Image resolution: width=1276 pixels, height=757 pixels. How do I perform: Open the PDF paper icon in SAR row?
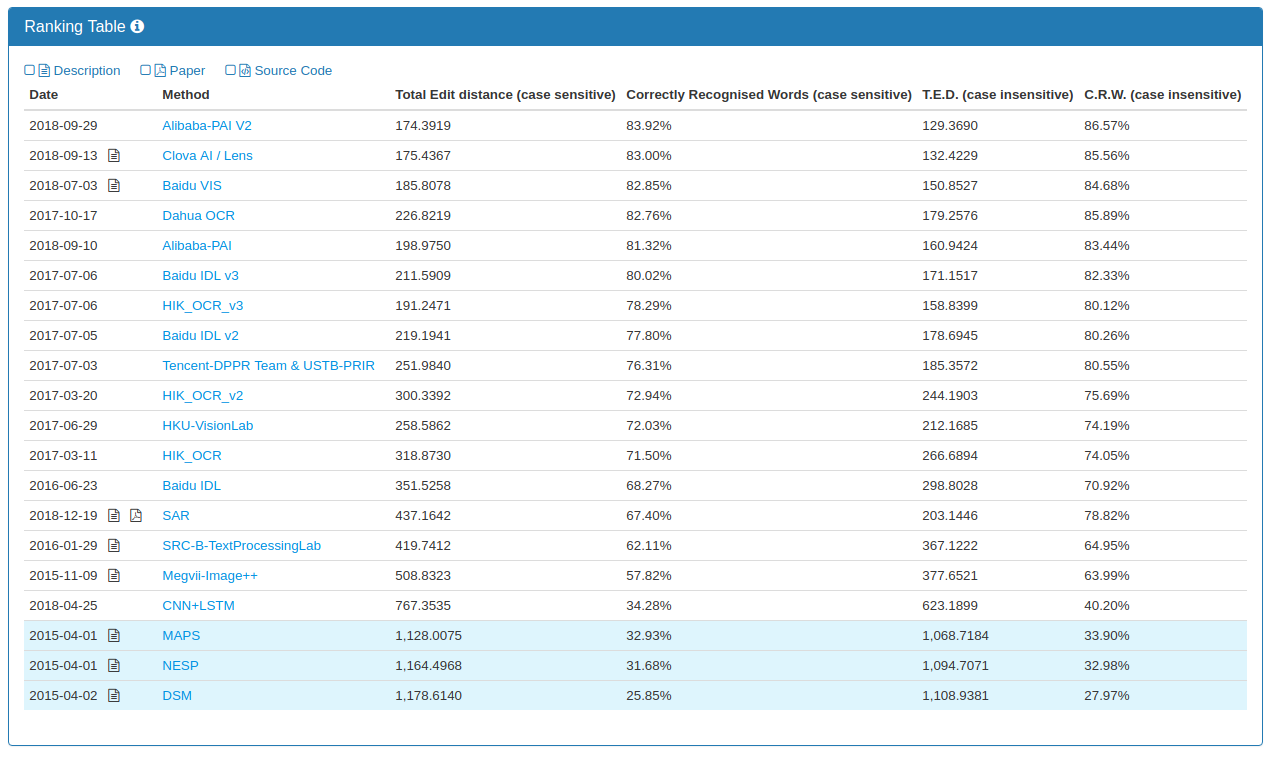(137, 515)
